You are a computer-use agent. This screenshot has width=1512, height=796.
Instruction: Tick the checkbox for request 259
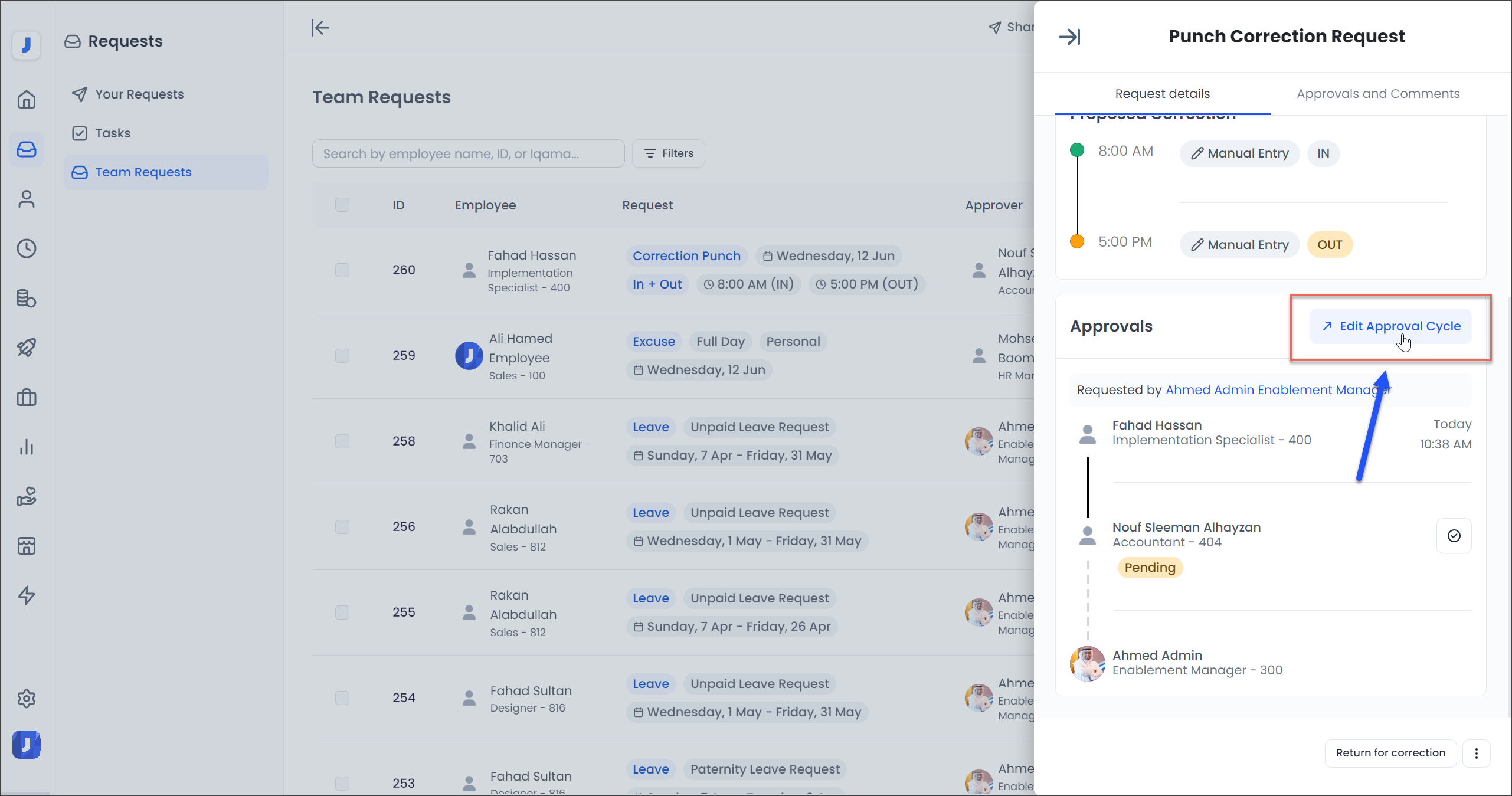[342, 356]
